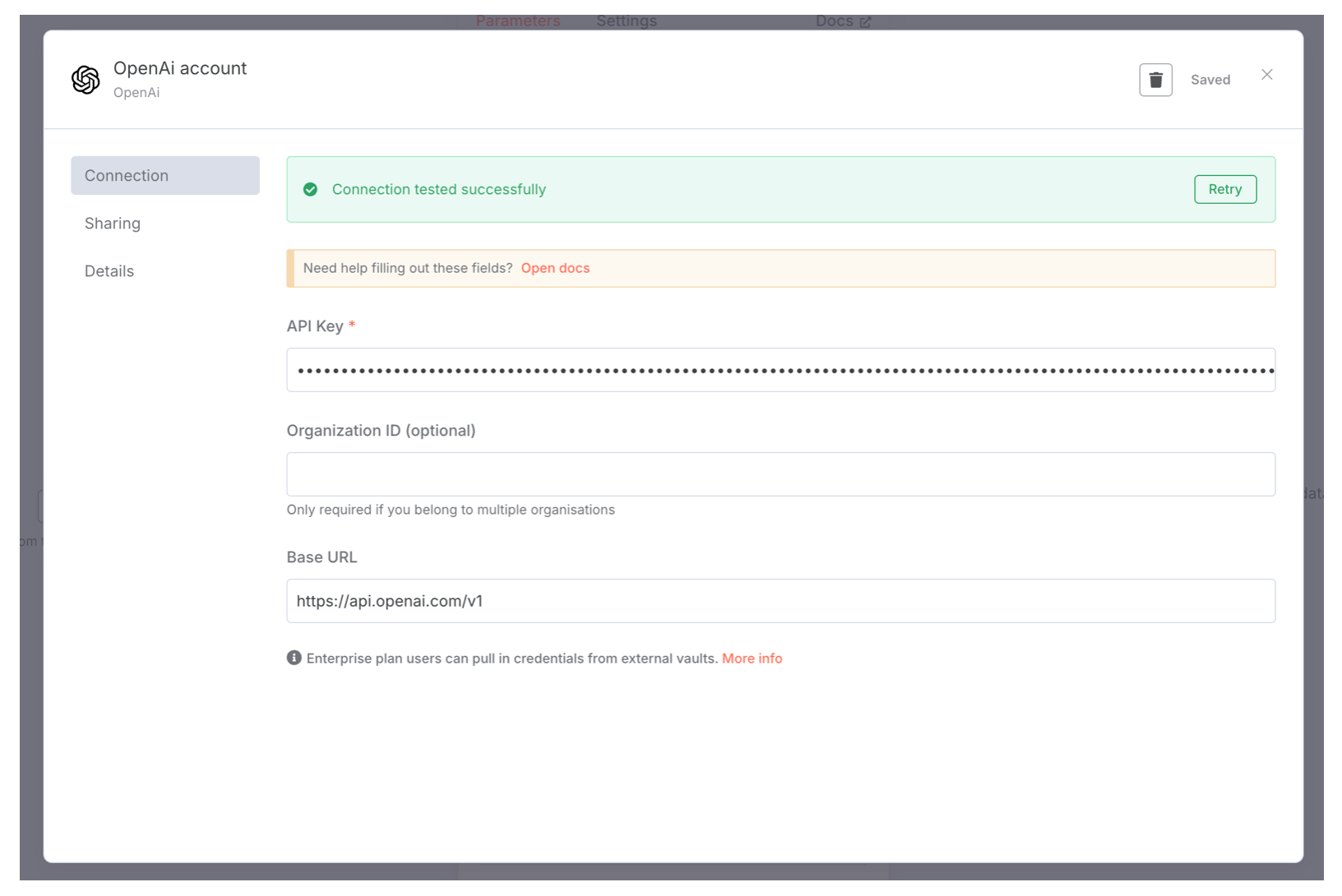Click into the Organization ID field

point(780,474)
